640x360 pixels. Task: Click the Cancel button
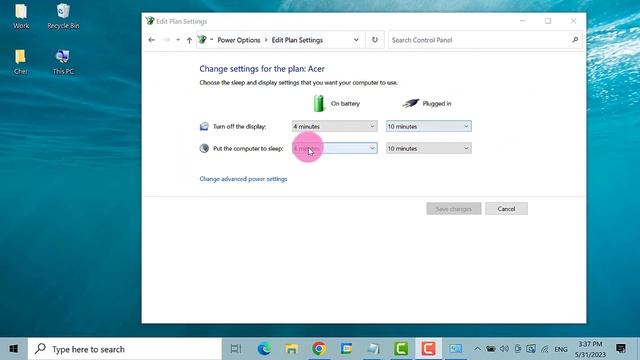tap(506, 209)
